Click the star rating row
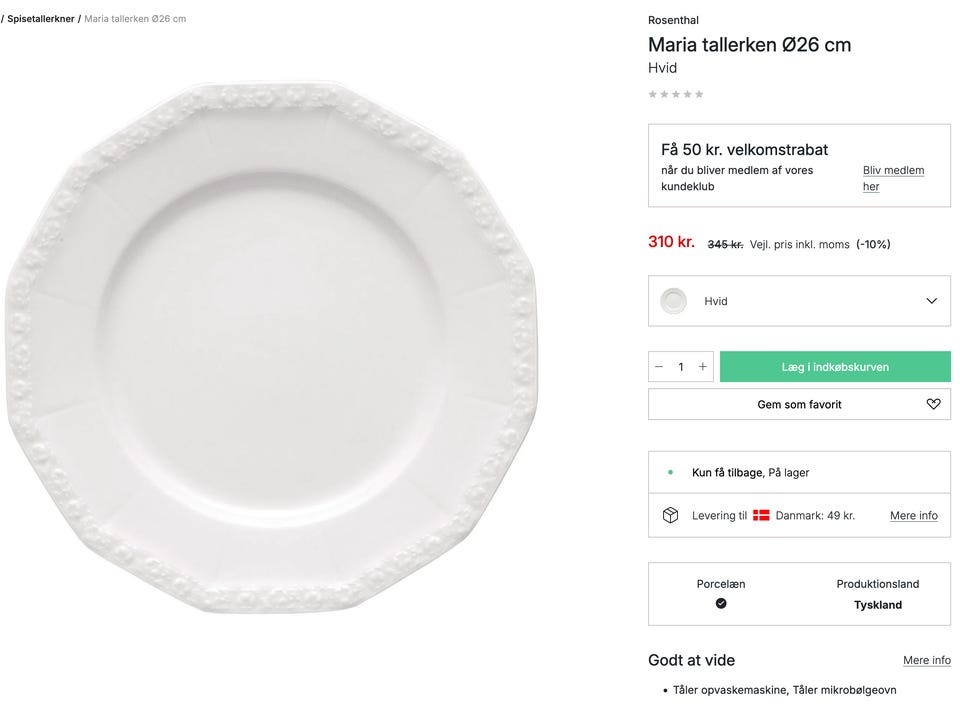The width and height of the screenshot is (960, 717). (x=676, y=94)
